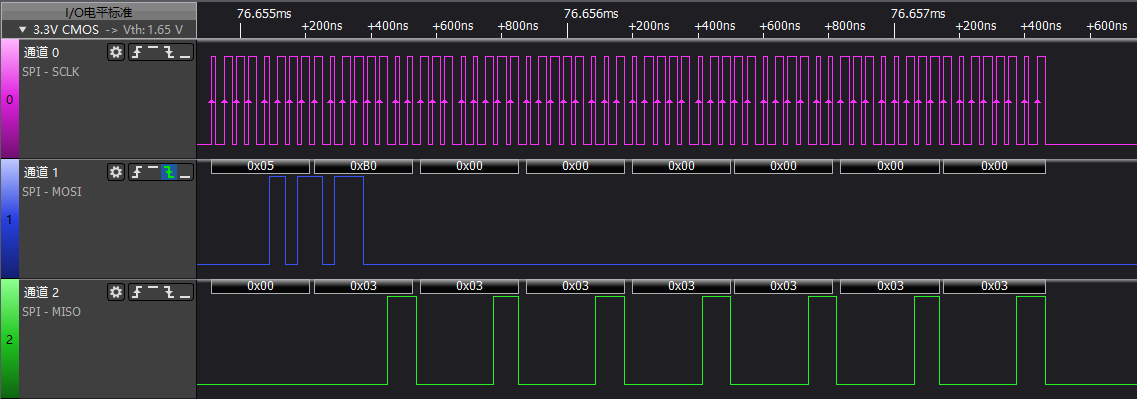Open settings gear for 通道 2
Image resolution: width=1137 pixels, height=399 pixels.
point(116,292)
